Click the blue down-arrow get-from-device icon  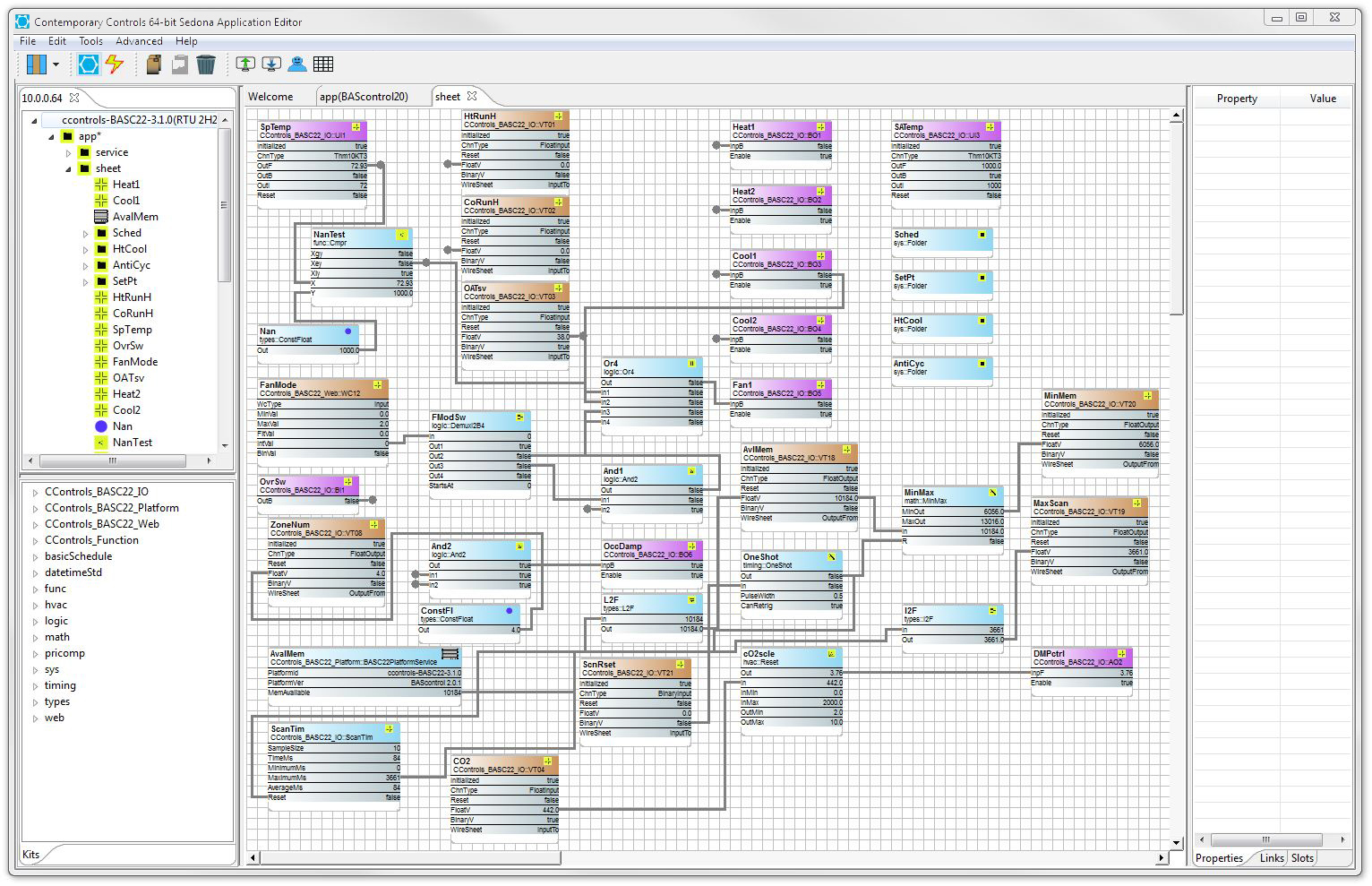tap(271, 64)
